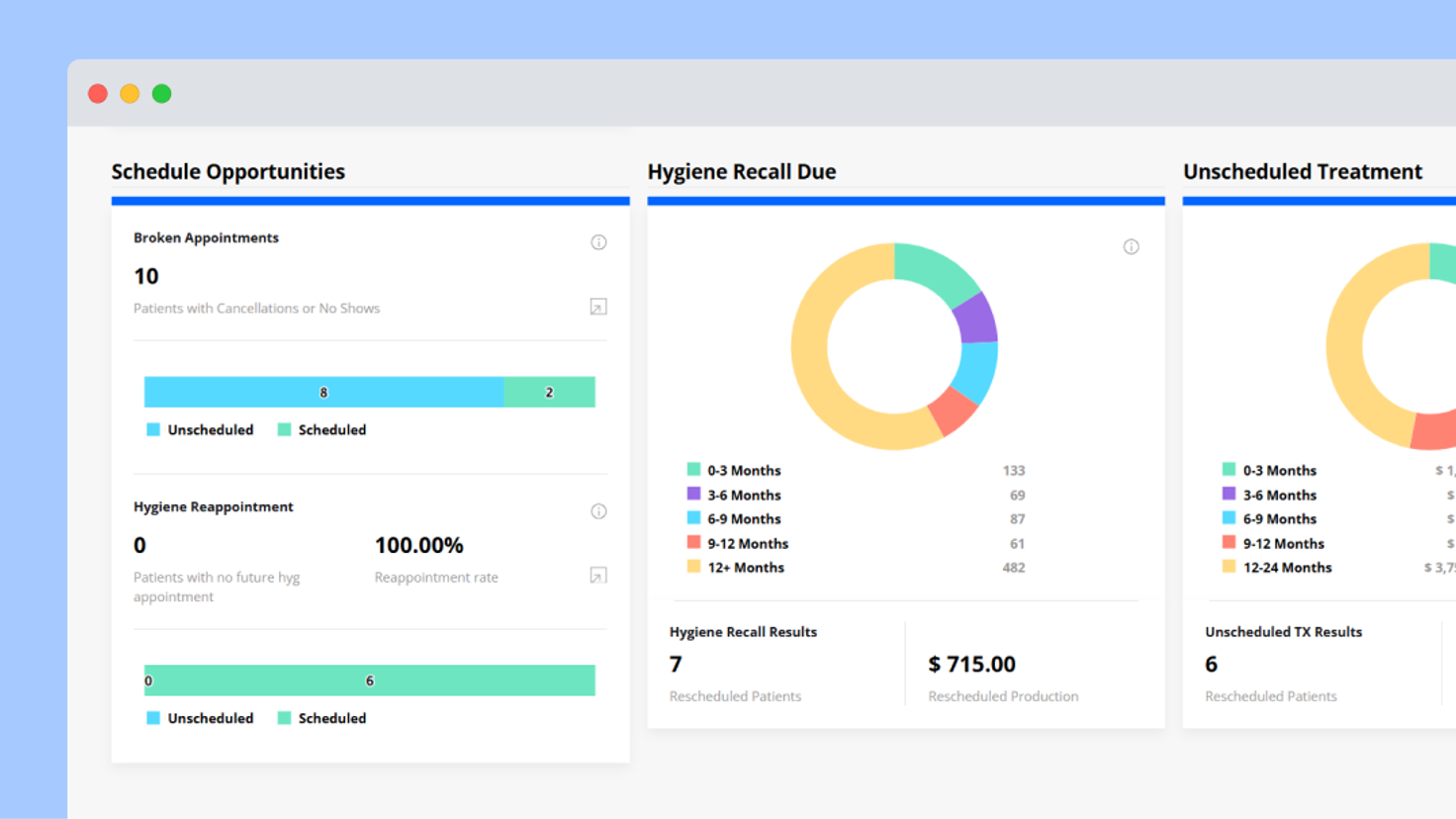Click export icon beside Reappointment rate
Screen dimensions: 1456x819
[598, 575]
